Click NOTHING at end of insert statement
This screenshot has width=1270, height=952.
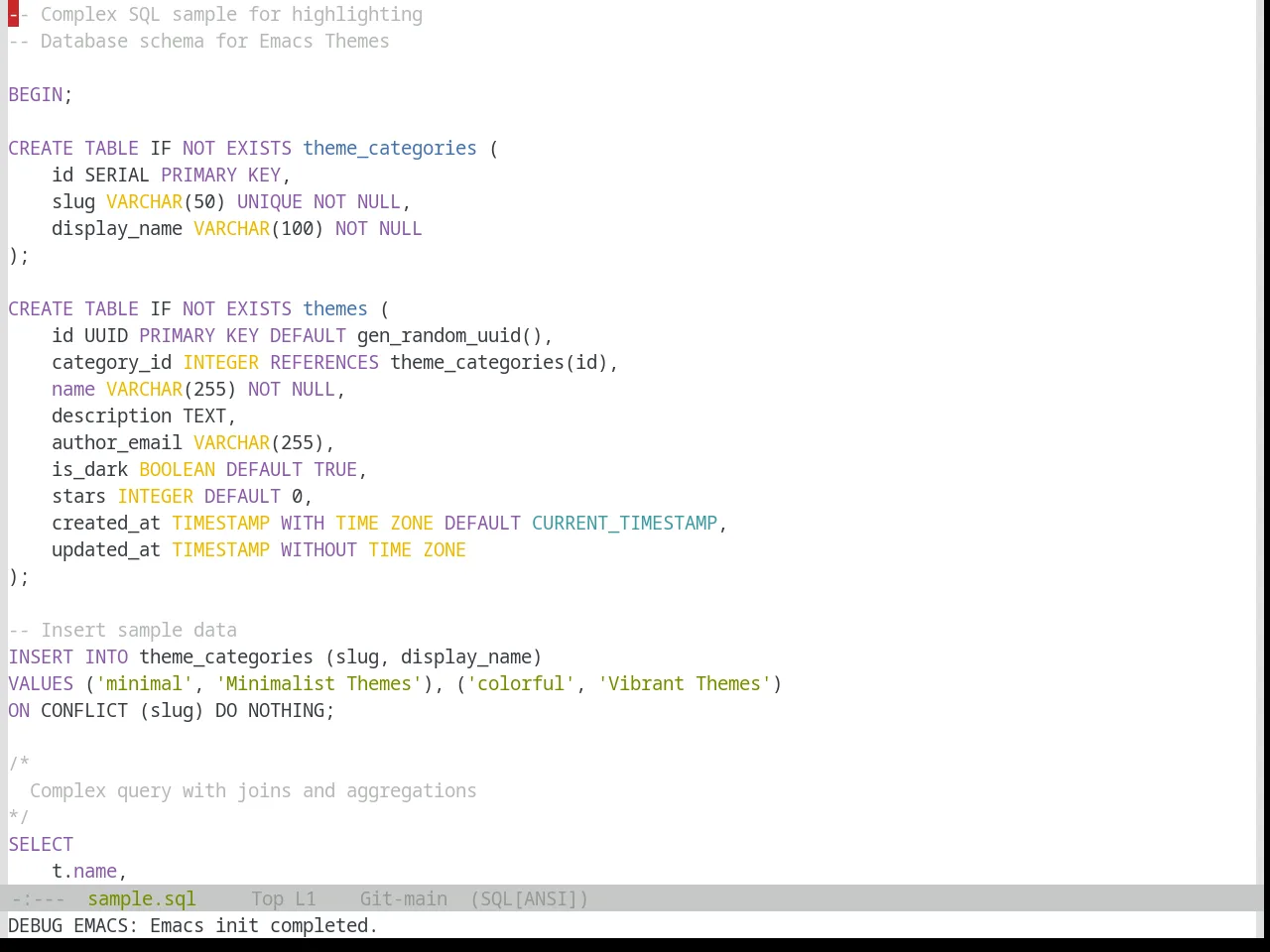(286, 710)
